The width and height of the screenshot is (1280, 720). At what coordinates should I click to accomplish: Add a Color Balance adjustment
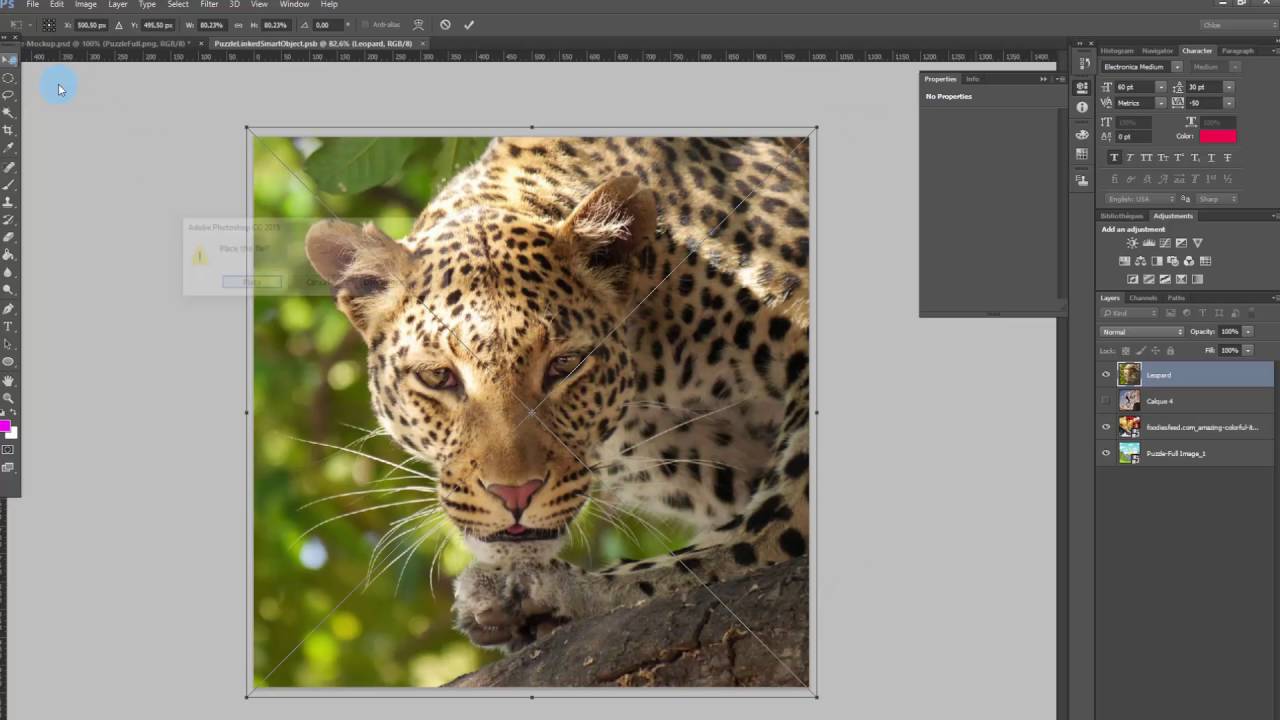tap(1140, 261)
